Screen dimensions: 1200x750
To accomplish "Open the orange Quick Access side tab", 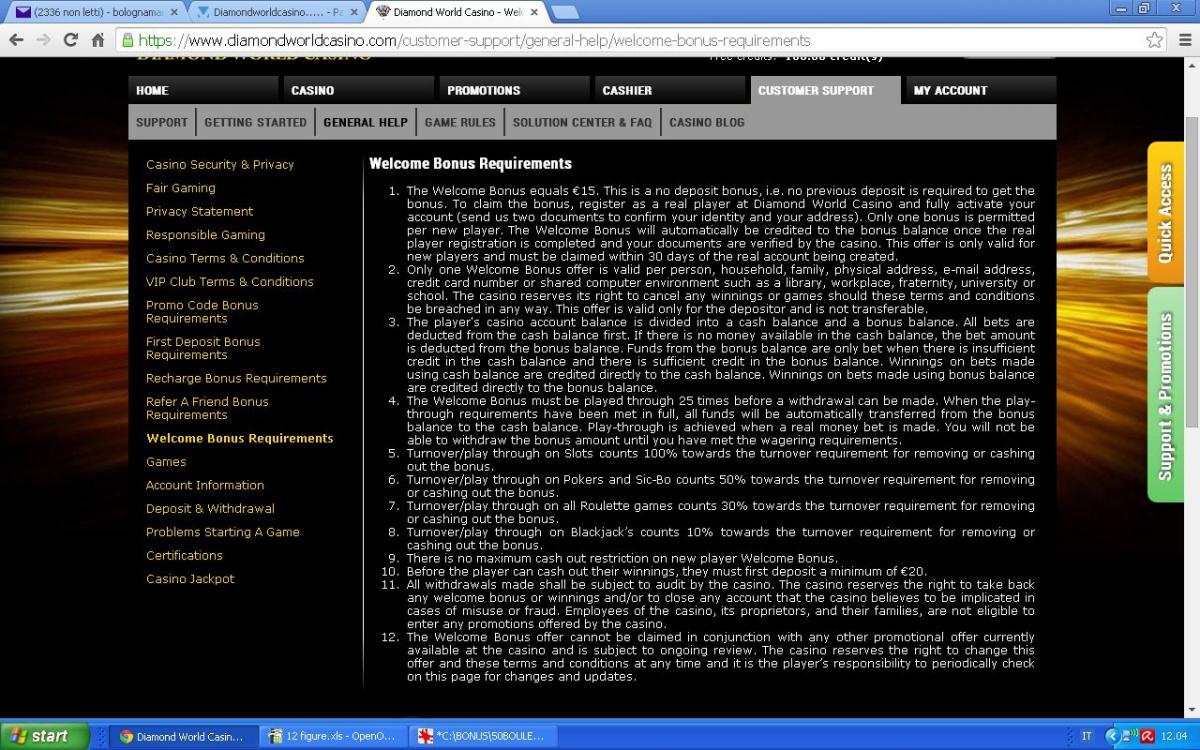I will (1165, 214).
